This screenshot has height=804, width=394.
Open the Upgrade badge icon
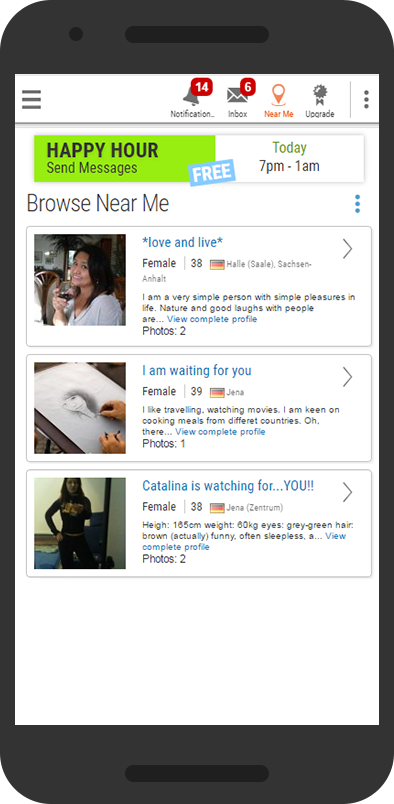point(320,95)
